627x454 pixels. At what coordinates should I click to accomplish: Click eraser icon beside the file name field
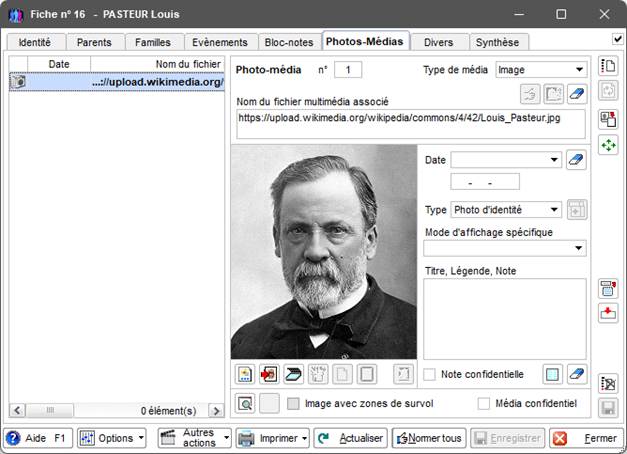(576, 94)
